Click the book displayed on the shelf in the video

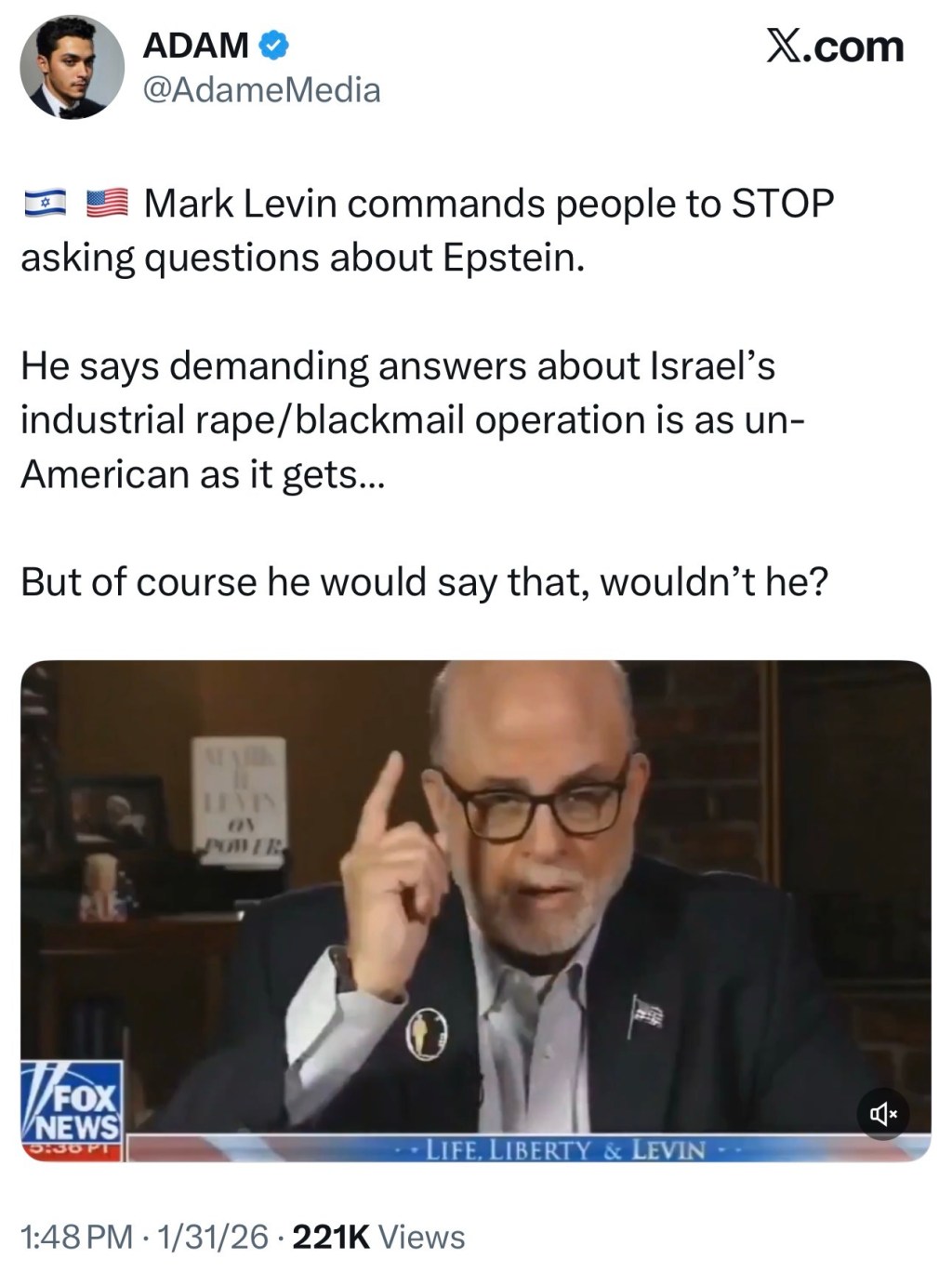point(238,803)
